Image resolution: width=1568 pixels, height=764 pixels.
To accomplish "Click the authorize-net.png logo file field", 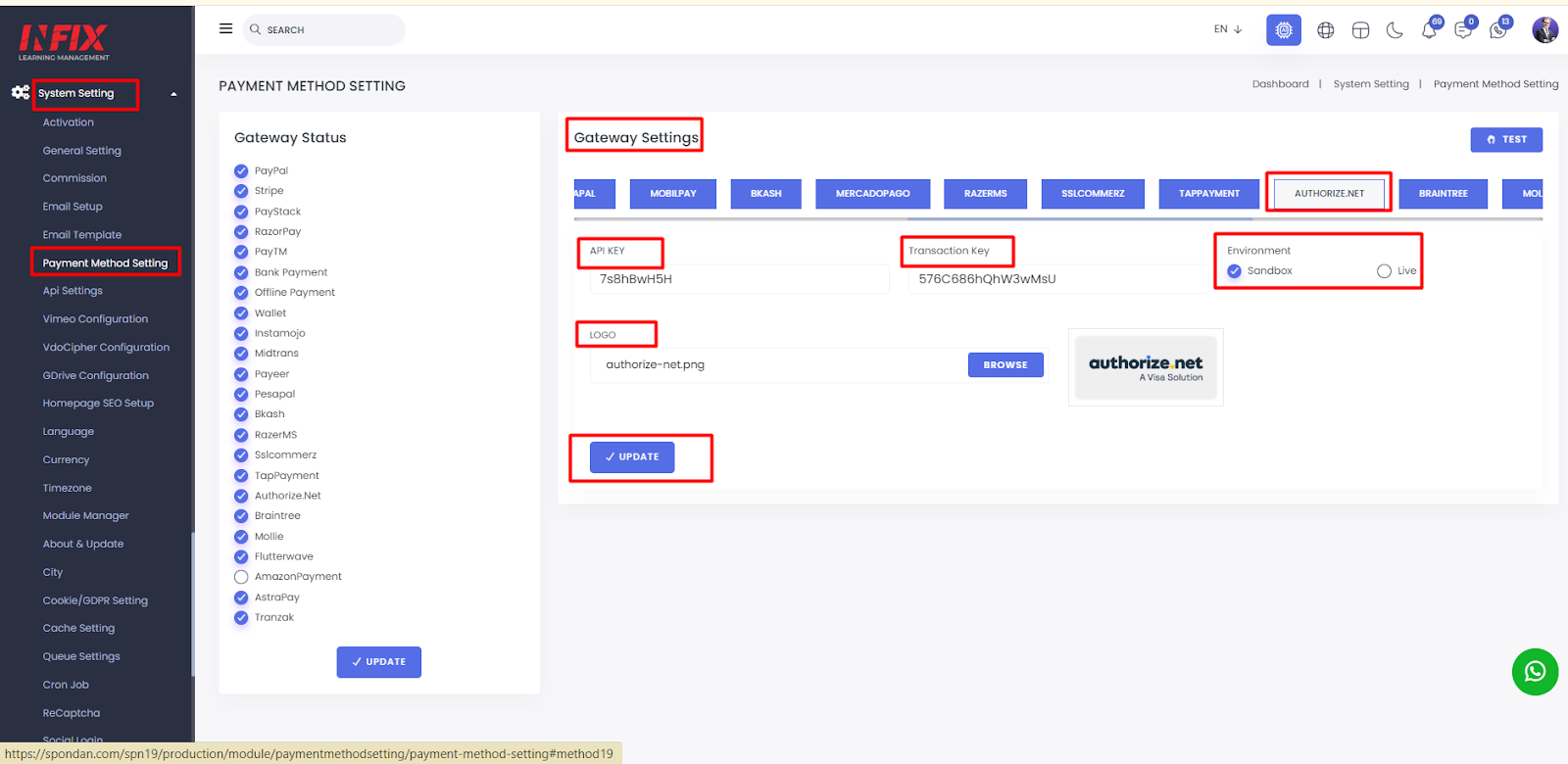I will [x=779, y=365].
